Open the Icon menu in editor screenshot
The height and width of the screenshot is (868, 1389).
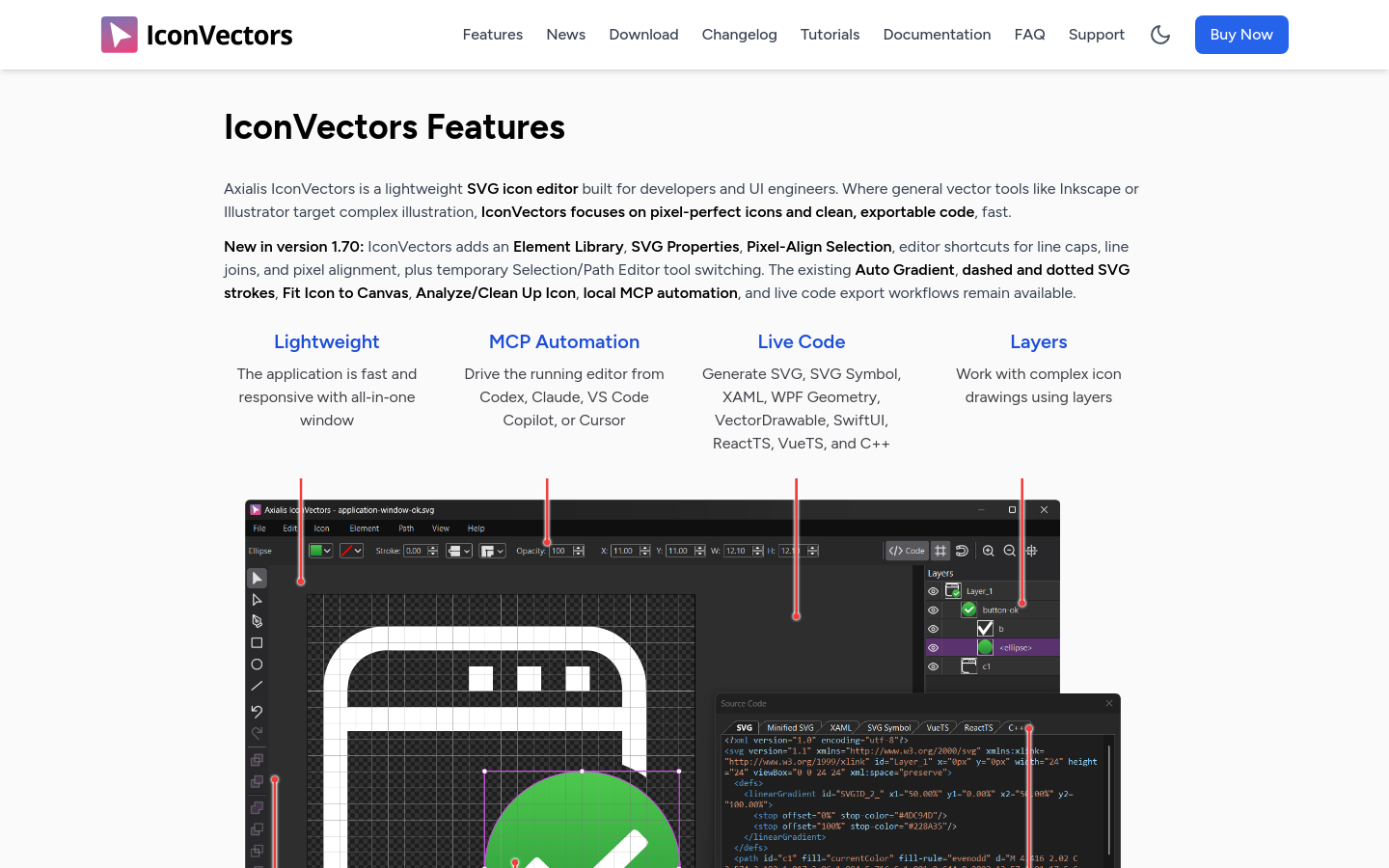point(322,529)
